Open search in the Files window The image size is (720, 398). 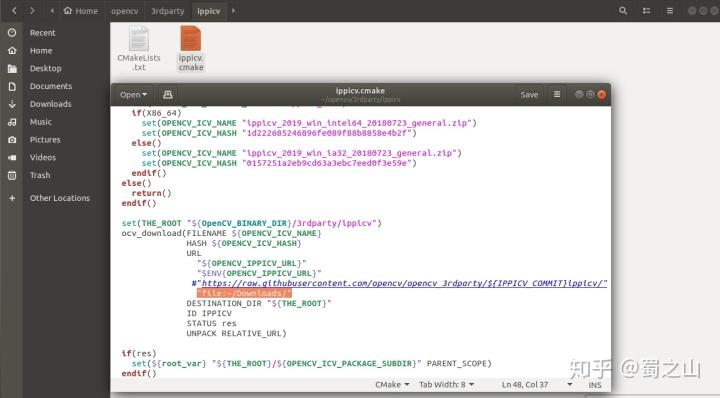623,11
